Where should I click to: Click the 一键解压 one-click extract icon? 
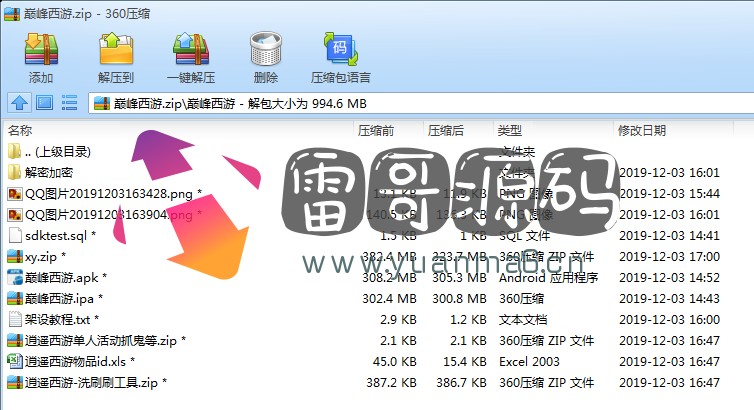coord(191,49)
